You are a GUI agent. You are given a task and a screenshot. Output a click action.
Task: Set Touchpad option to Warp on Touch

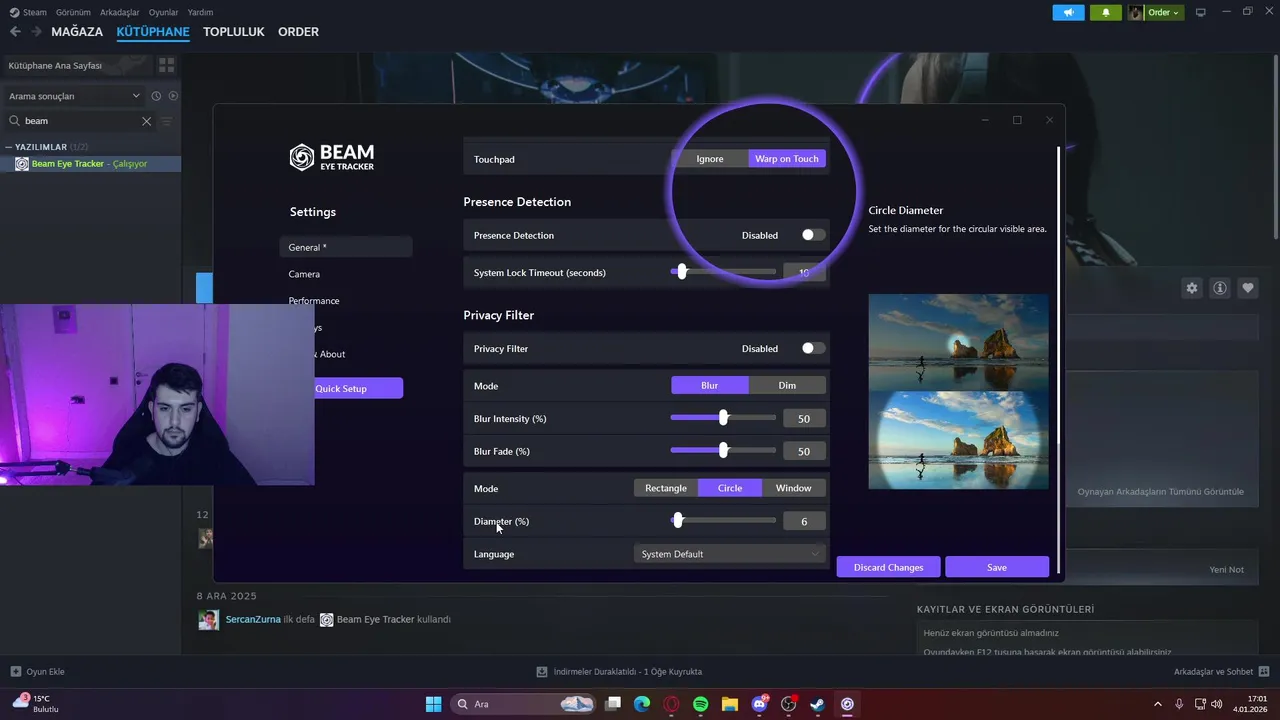click(787, 159)
